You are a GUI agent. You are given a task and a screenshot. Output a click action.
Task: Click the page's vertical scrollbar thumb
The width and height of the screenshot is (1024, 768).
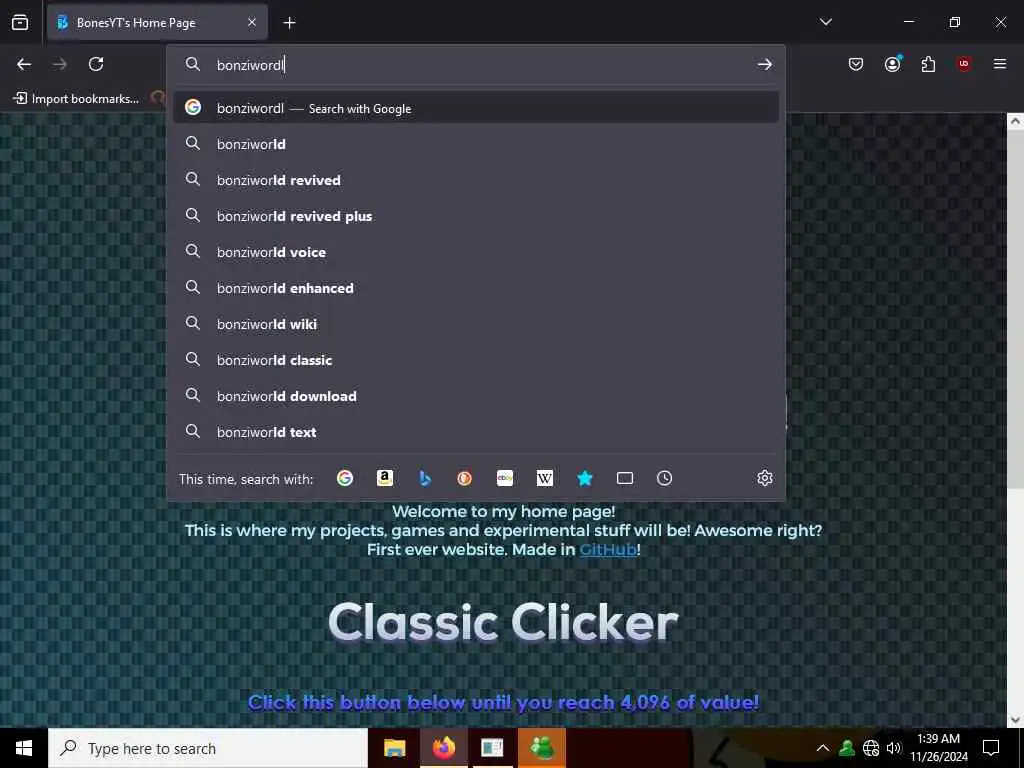tap(1015, 308)
